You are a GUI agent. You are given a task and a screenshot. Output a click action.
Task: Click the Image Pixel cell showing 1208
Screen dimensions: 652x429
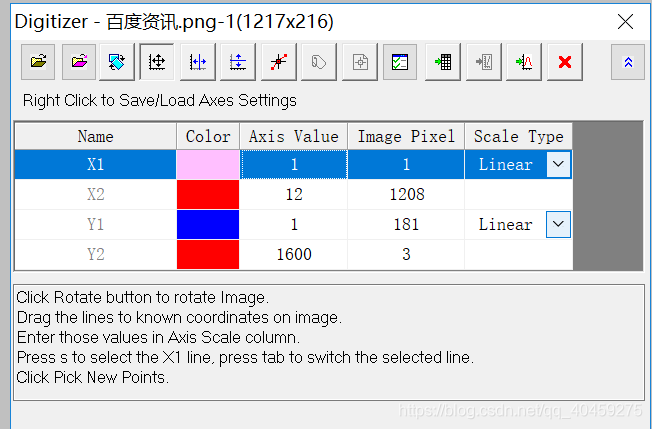click(406, 194)
